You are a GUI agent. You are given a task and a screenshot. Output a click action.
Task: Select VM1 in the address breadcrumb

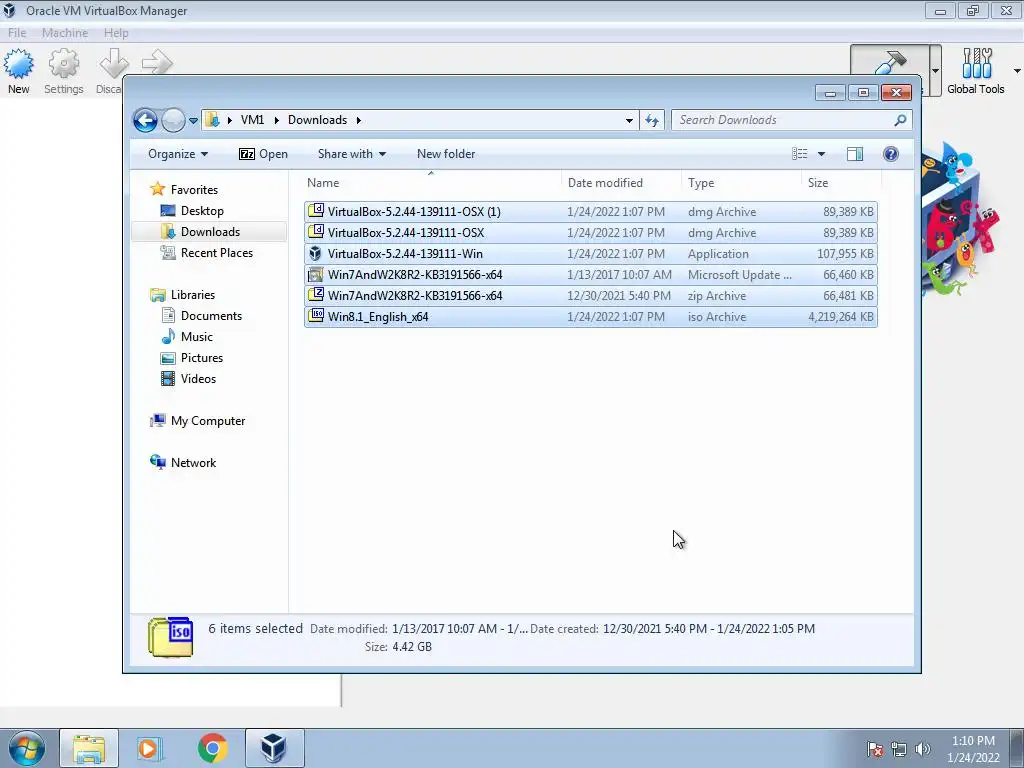tap(252, 120)
